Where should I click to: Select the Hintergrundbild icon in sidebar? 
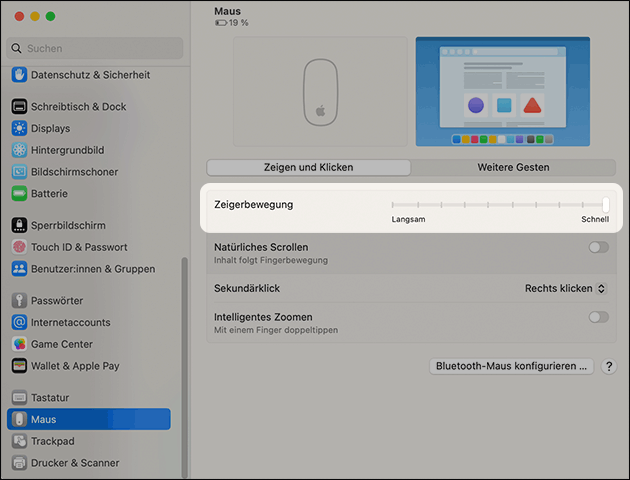pos(19,150)
